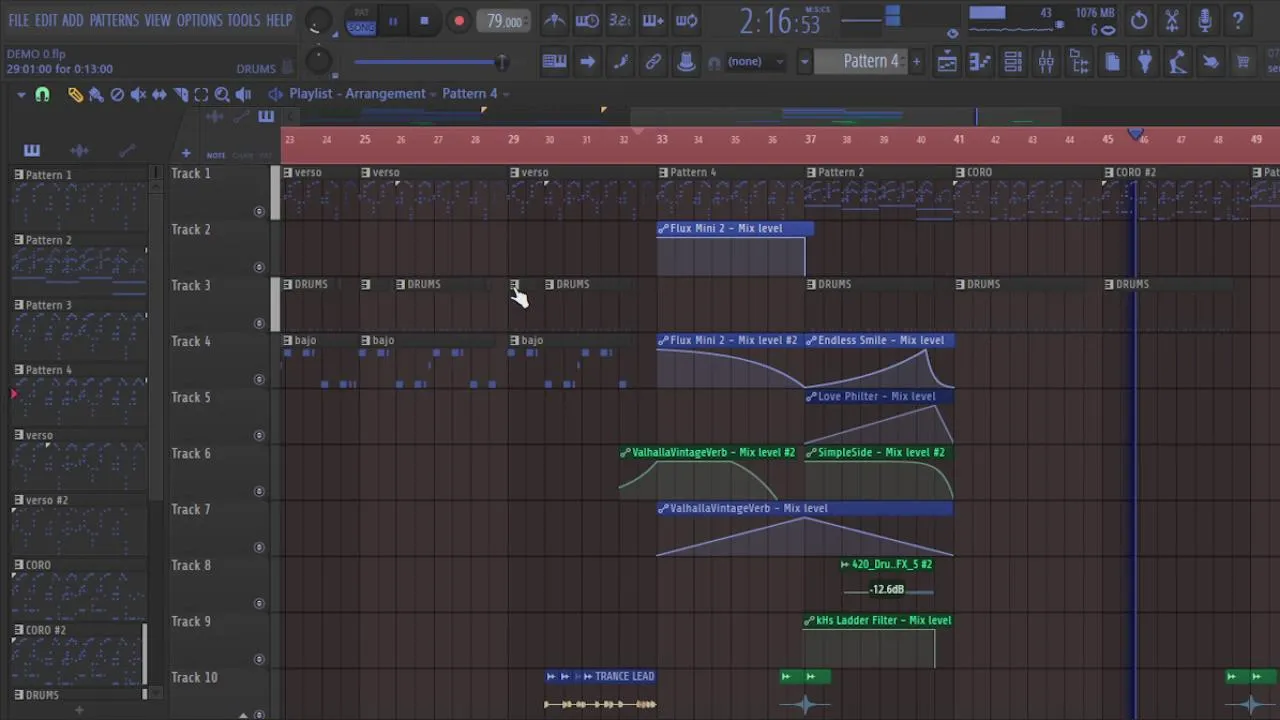
Task: Click the red record button
Action: pyautogui.click(x=459, y=21)
